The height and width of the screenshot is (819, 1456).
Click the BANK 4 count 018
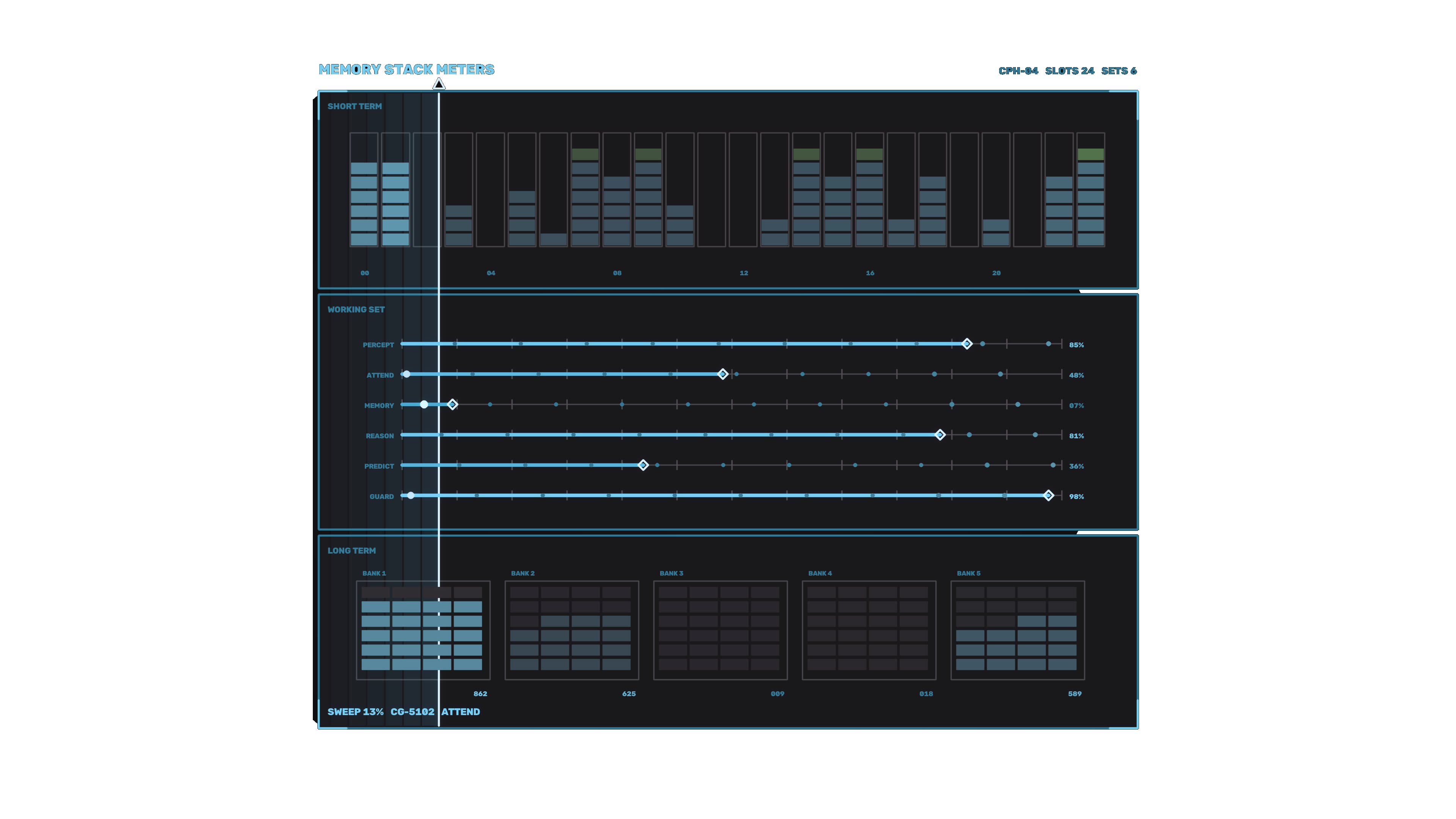click(926, 693)
